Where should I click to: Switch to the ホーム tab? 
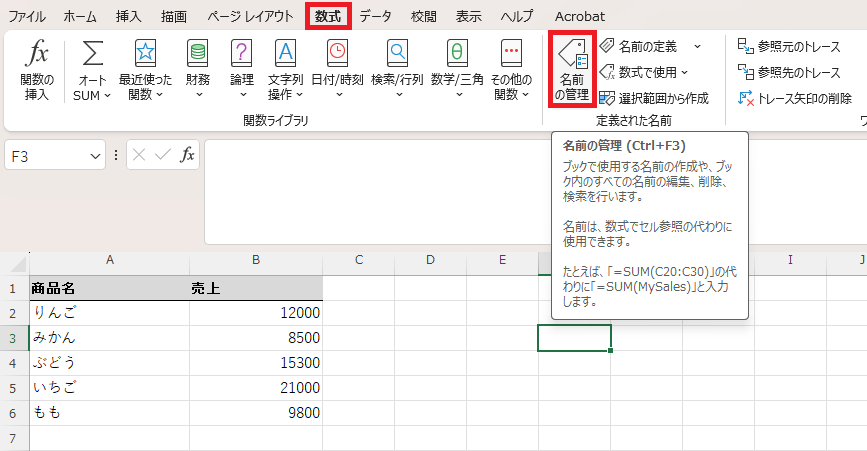pos(80,17)
